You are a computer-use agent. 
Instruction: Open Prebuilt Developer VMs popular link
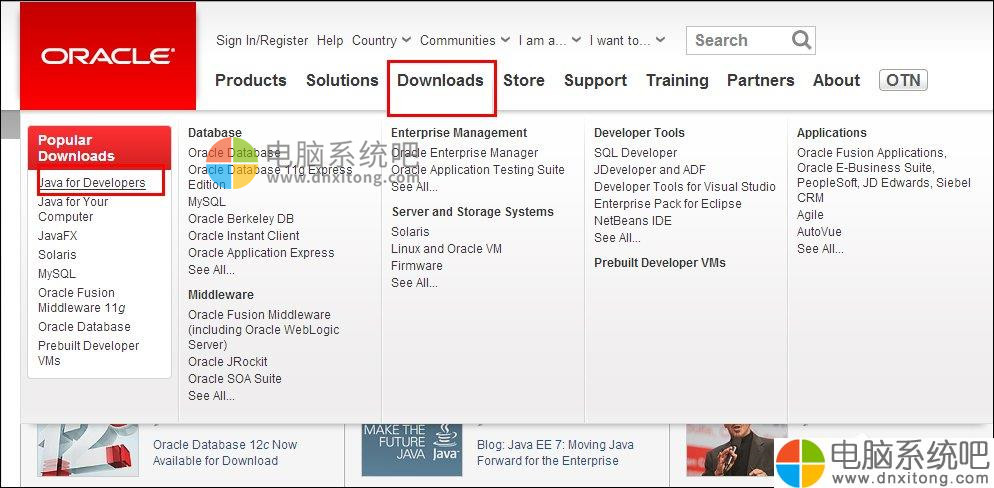pos(88,353)
